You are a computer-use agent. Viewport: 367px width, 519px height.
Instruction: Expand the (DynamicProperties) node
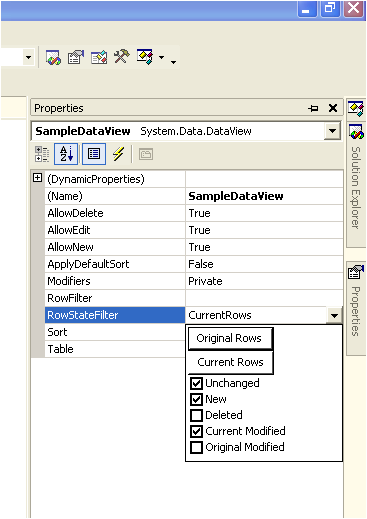tap(38, 178)
